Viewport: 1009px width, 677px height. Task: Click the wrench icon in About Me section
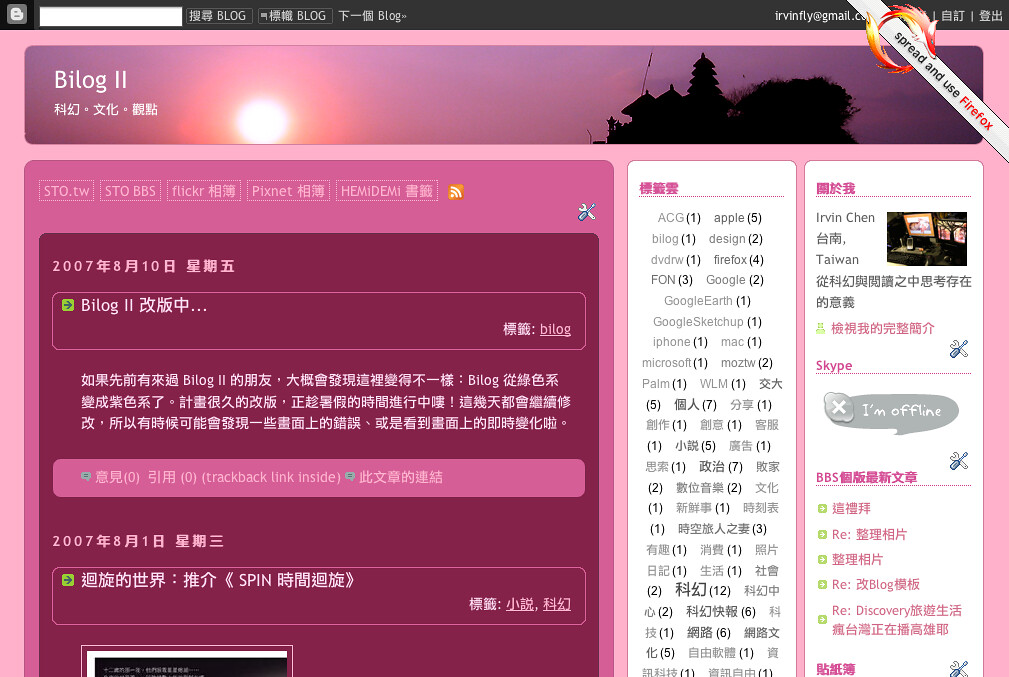pyautogui.click(x=958, y=349)
